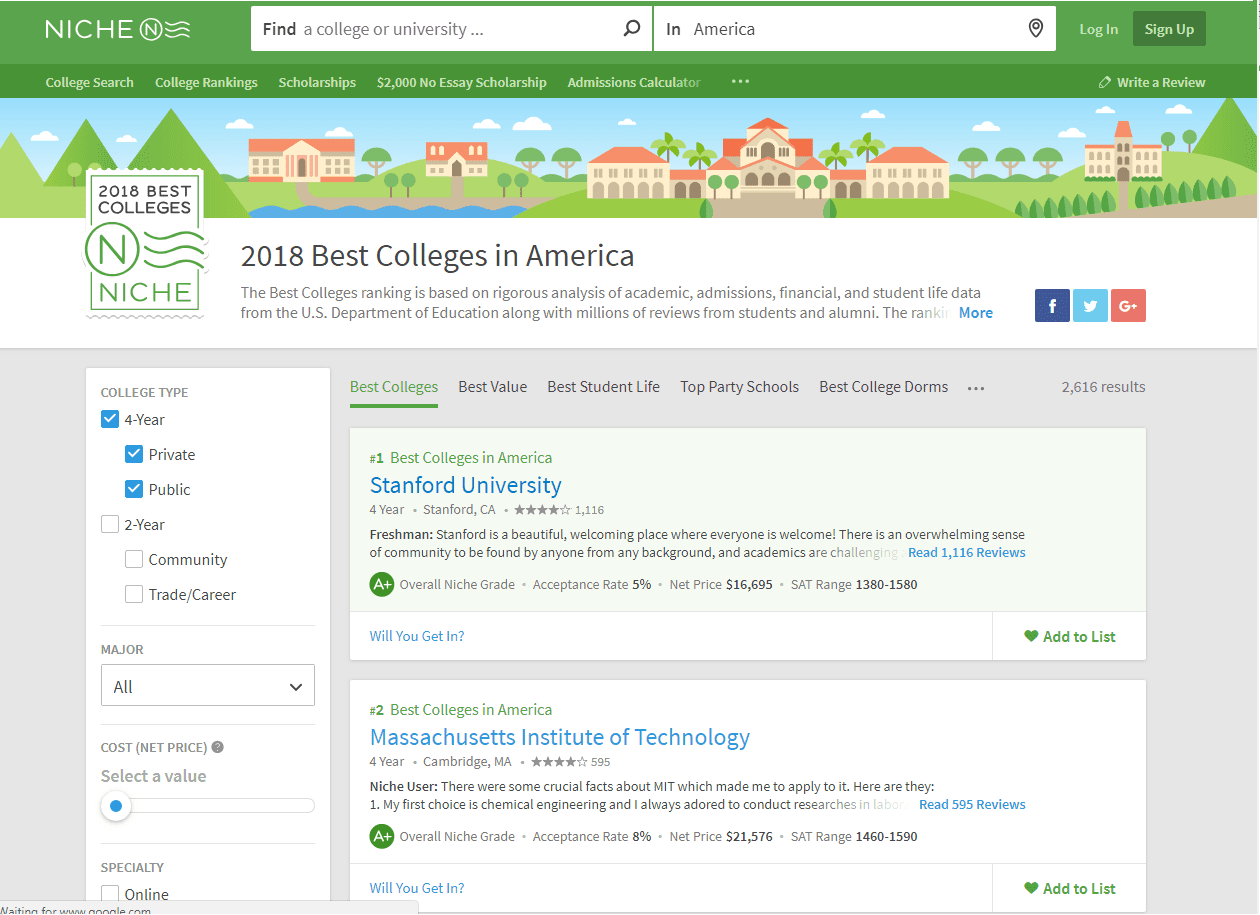Click Stanford's #1 Best Colleges in America label
Image resolution: width=1260 pixels, height=915 pixels.
(461, 458)
